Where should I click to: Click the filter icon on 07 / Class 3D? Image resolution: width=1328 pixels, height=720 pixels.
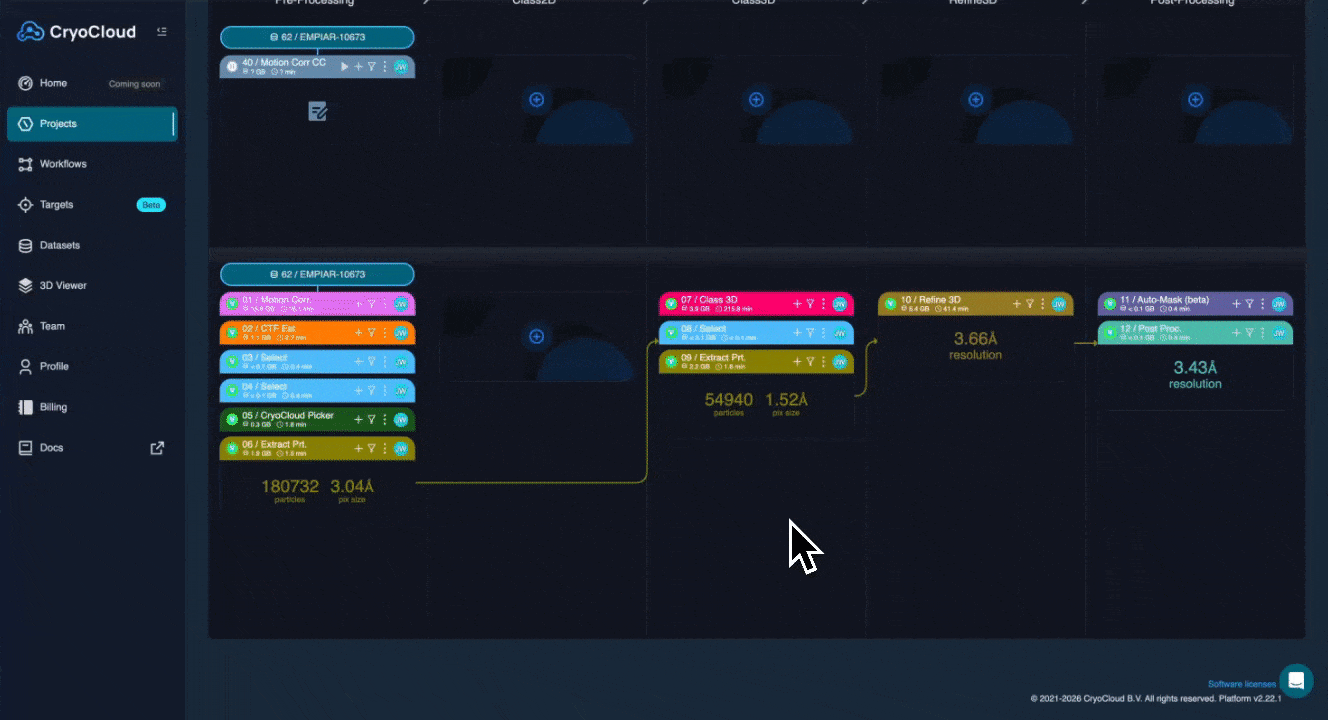810,304
